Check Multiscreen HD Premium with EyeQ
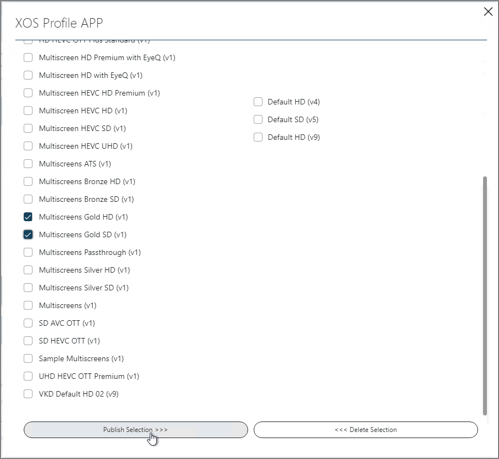The image size is (499, 459). pyautogui.click(x=28, y=58)
